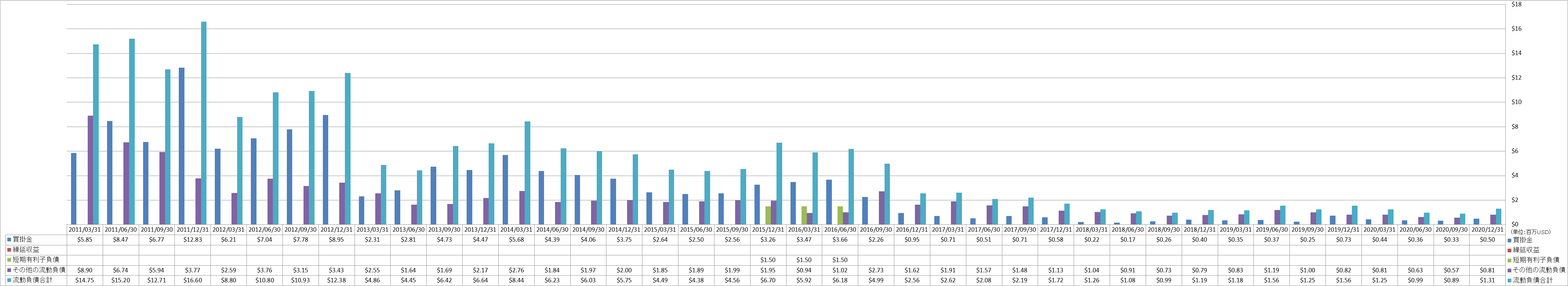Click the purple bar for 2011/03/31
Viewport: 1568px width, 286px height.
pyautogui.click(x=90, y=170)
